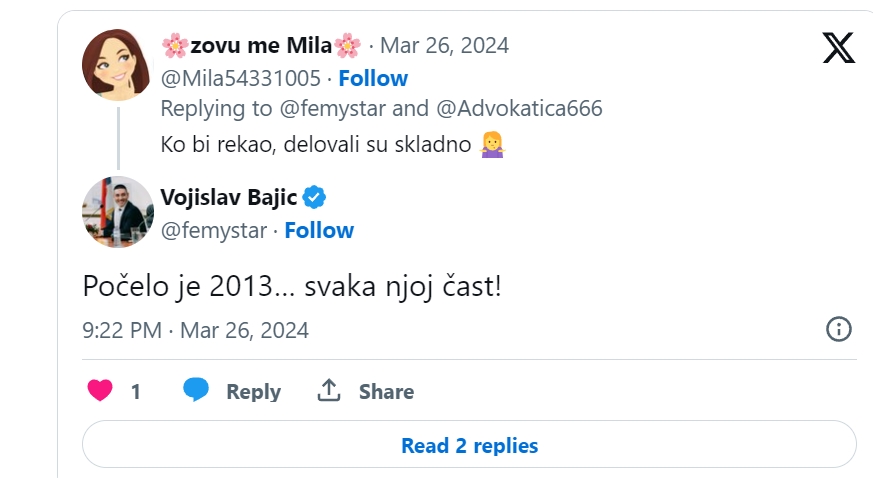This screenshot has width=873, height=478.
Task: Click the @femystar handle under Vojislav Bajic
Action: tap(214, 230)
